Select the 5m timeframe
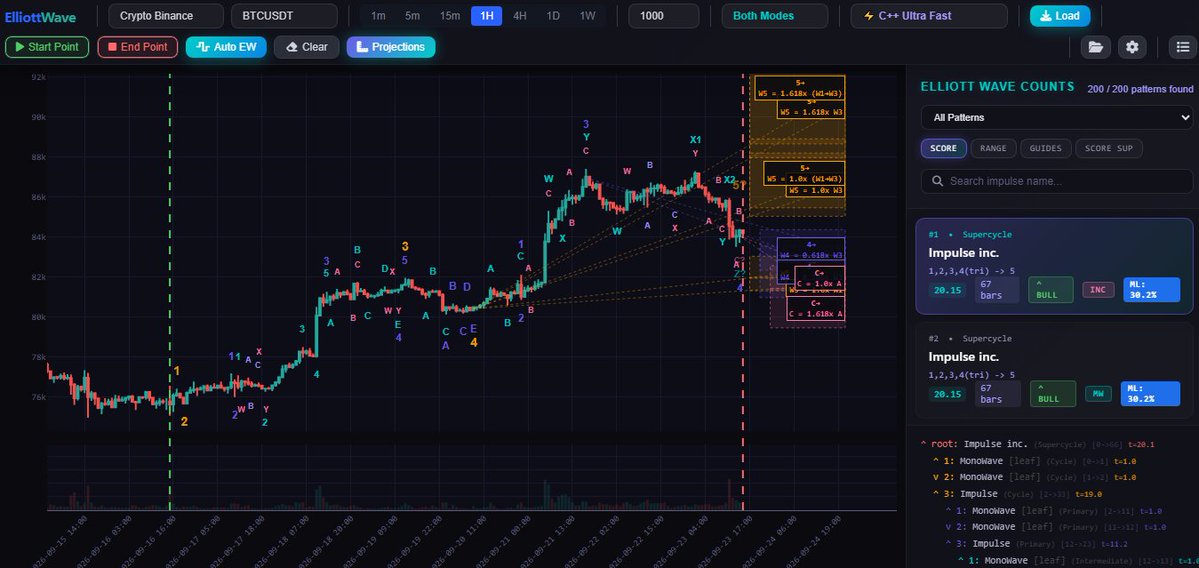1199x568 pixels. point(412,16)
